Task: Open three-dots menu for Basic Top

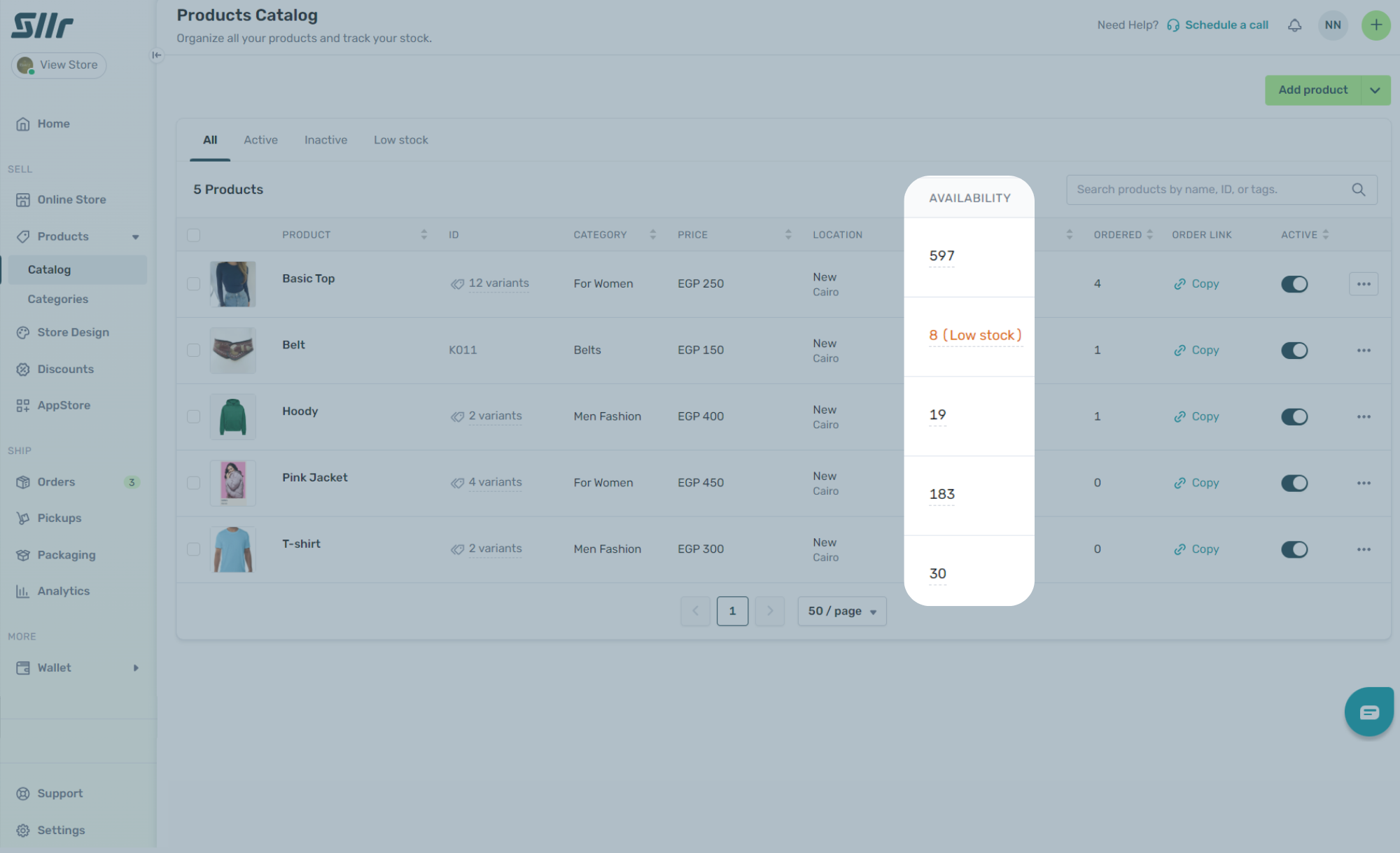Action: coord(1363,284)
